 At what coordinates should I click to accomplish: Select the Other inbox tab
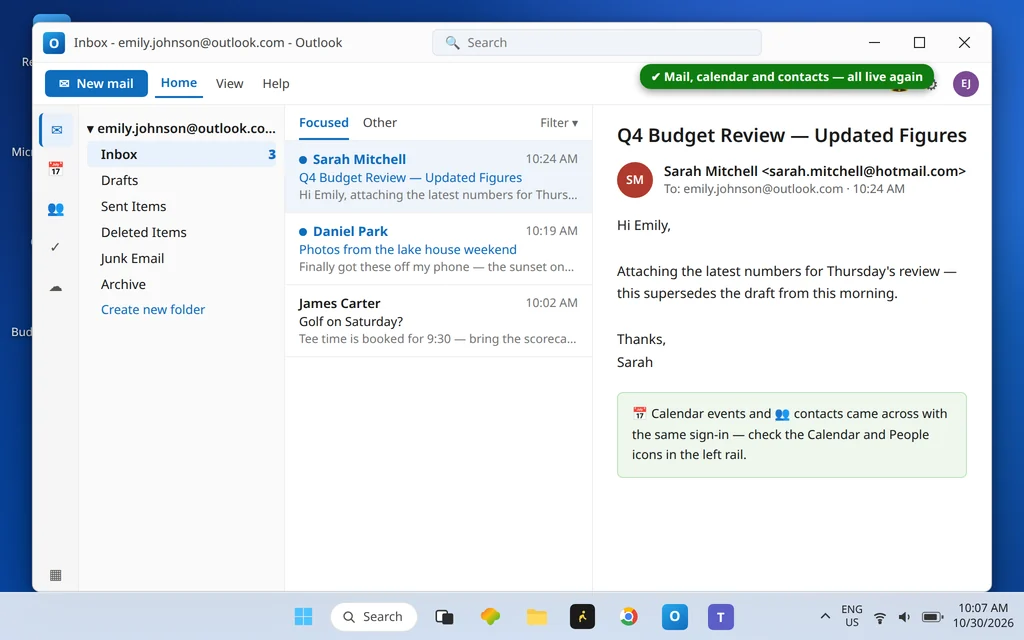[379, 123]
